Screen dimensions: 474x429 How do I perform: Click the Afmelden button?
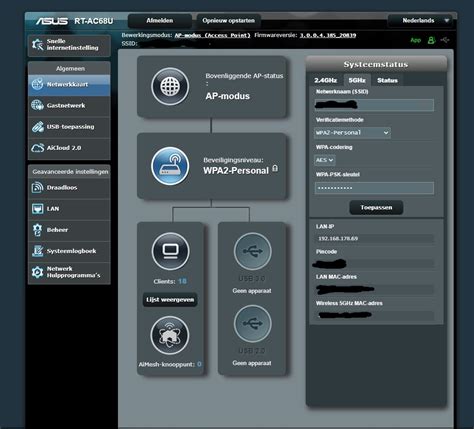point(160,21)
